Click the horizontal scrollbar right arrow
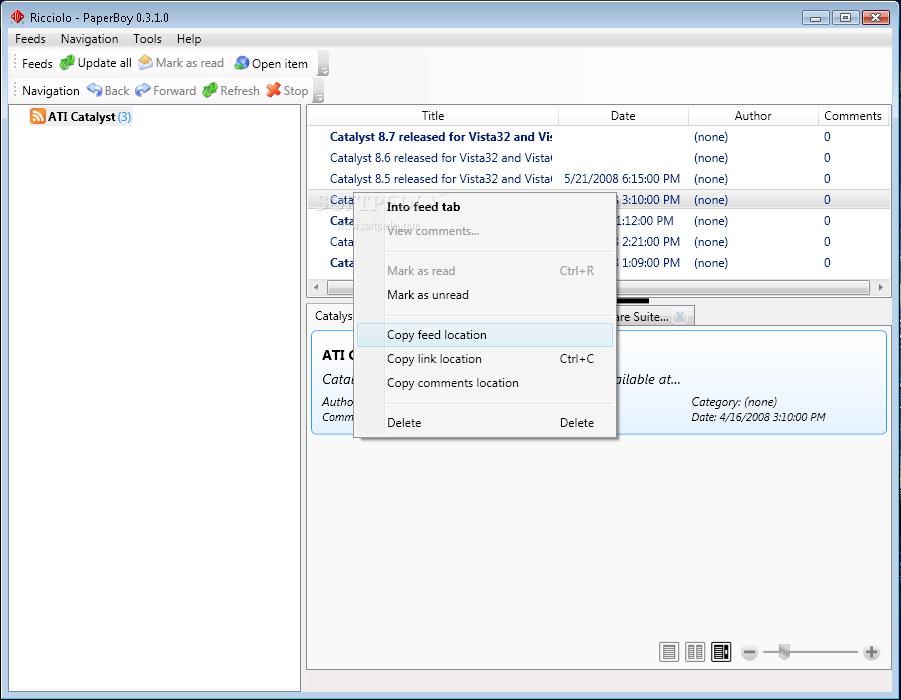The width and height of the screenshot is (901, 700). 880,287
